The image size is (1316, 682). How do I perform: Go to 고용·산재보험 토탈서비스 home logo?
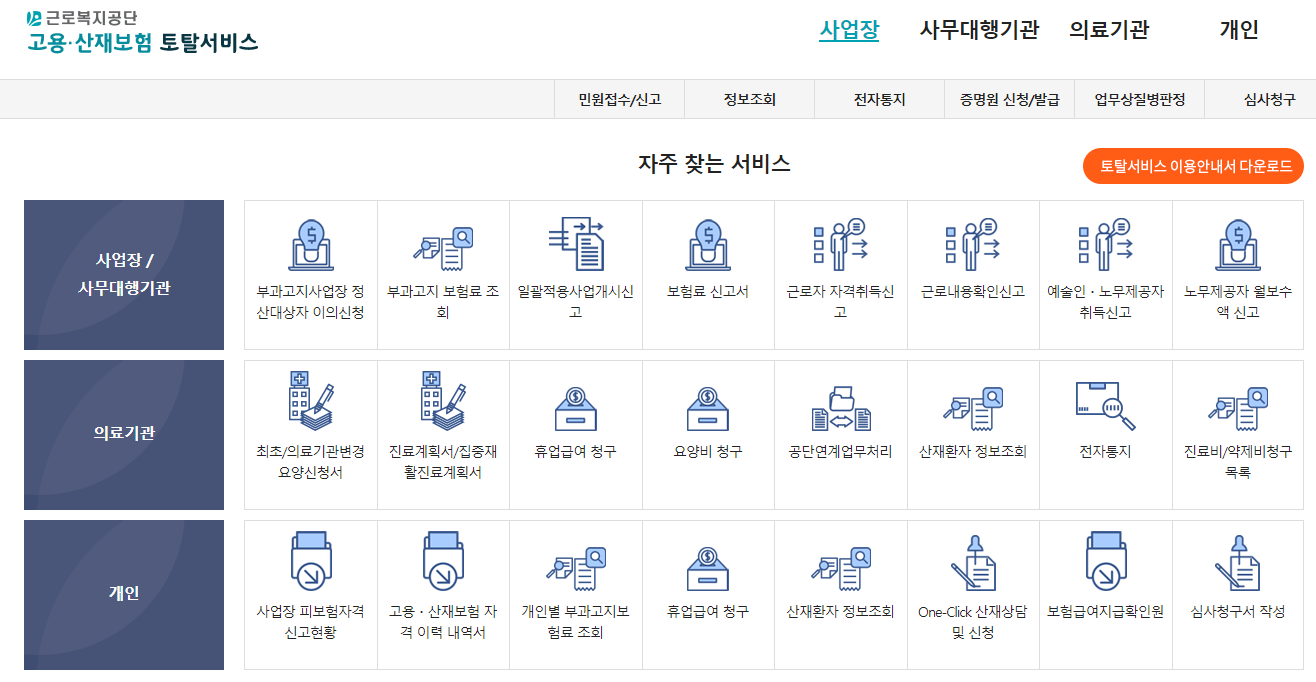click(142, 32)
